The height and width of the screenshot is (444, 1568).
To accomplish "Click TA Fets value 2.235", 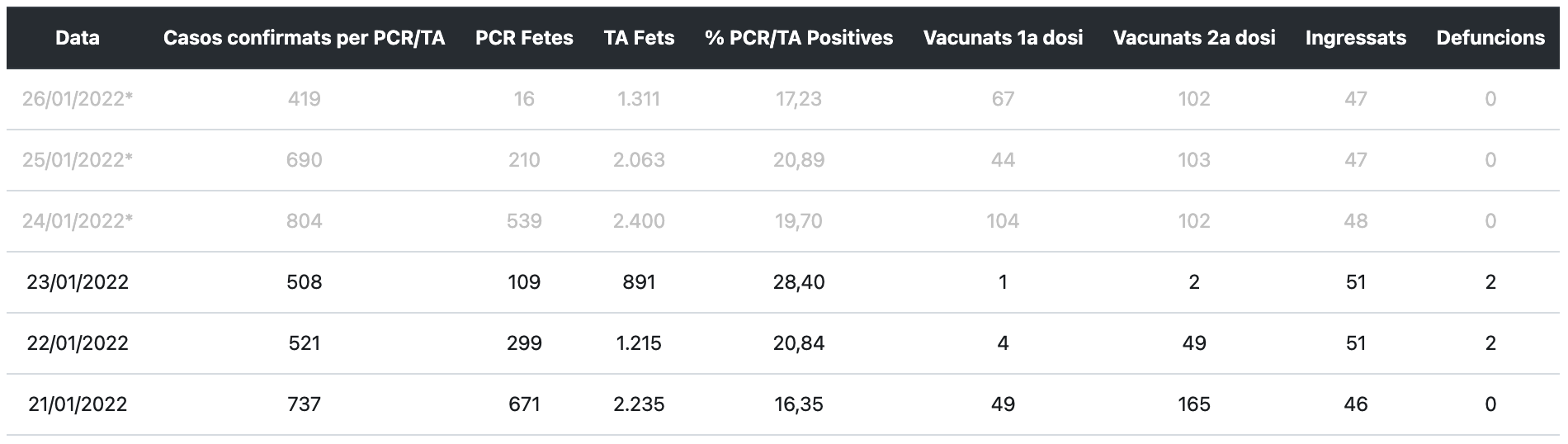I will click(639, 404).
